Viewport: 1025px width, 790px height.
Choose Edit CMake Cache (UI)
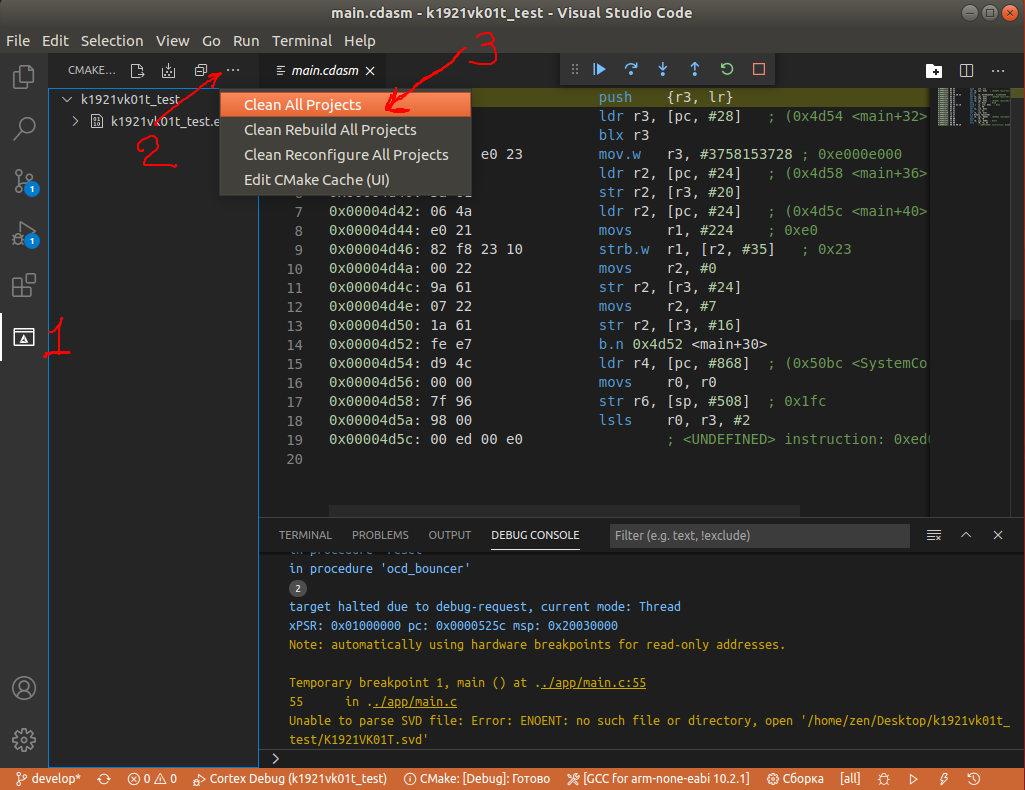345,180
